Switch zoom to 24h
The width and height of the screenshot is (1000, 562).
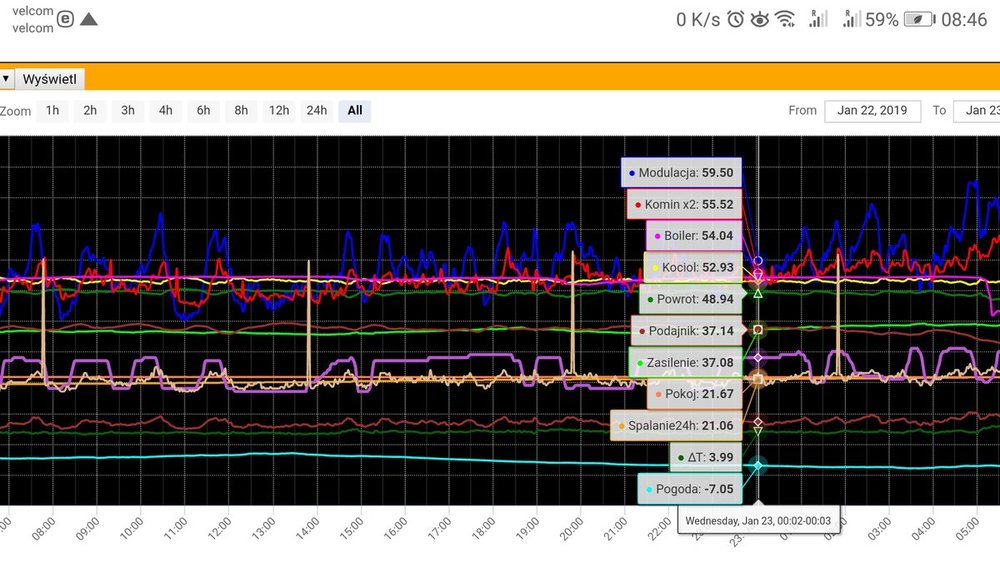pos(316,110)
